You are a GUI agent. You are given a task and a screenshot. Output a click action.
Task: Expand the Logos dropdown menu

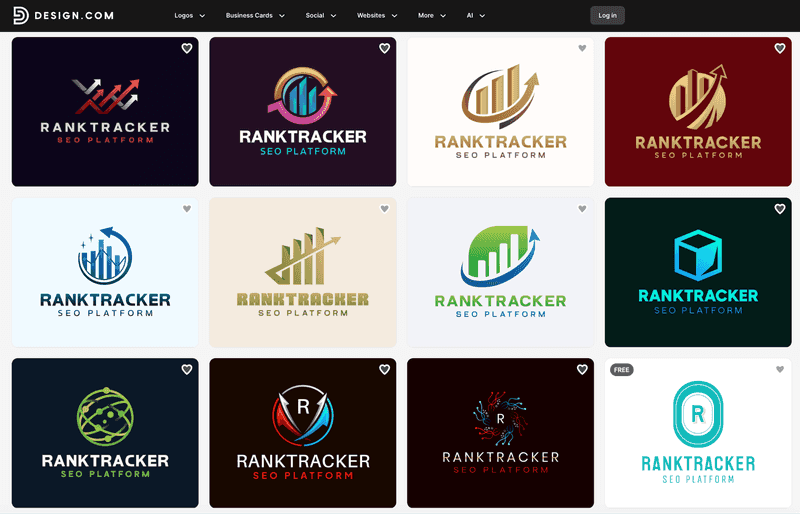190,16
